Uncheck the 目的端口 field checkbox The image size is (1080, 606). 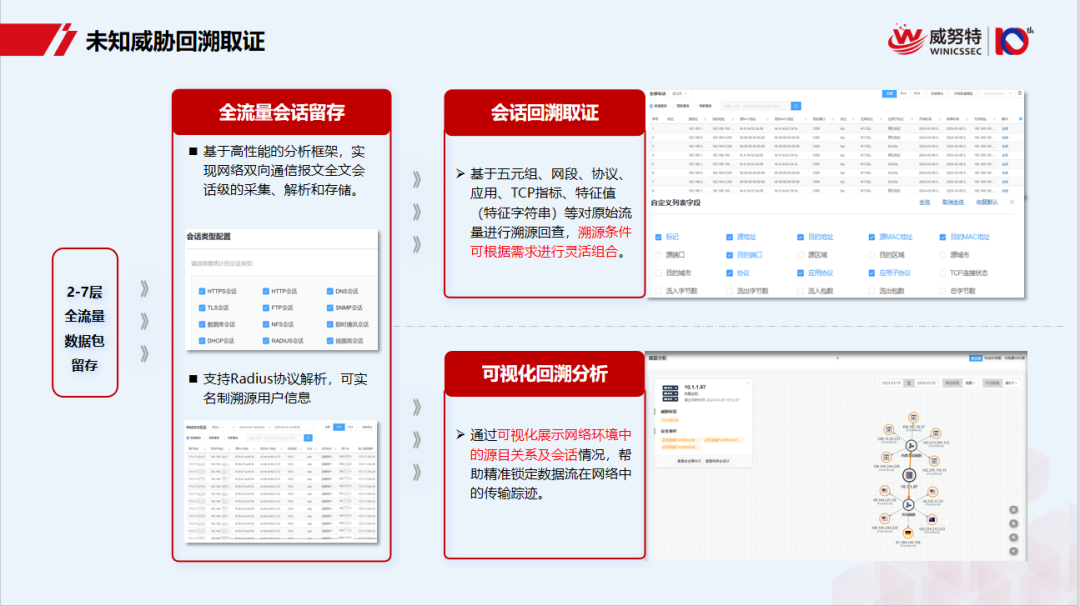729,255
